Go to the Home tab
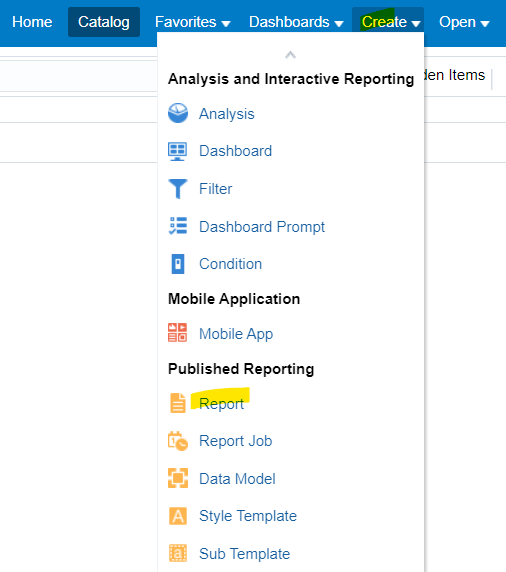 point(32,22)
